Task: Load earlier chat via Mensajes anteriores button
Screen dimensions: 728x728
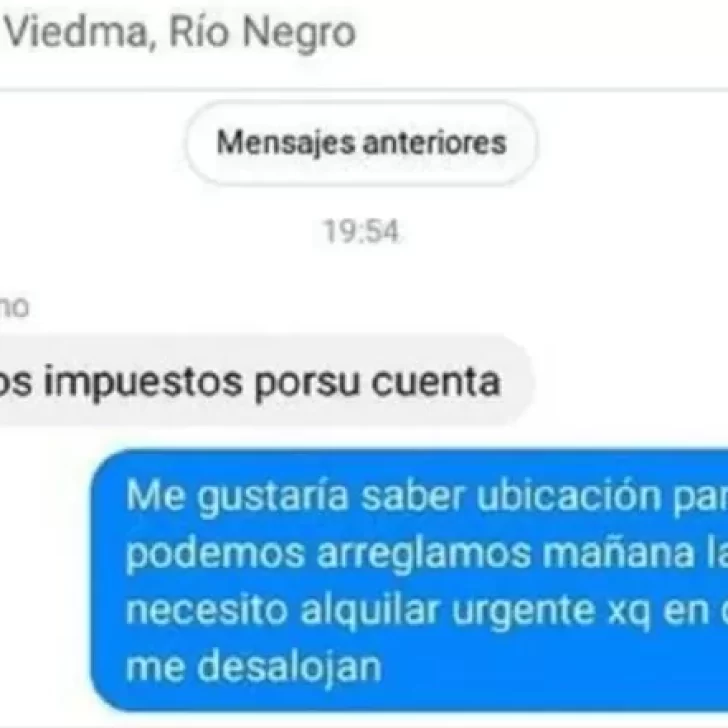Action: (362, 143)
